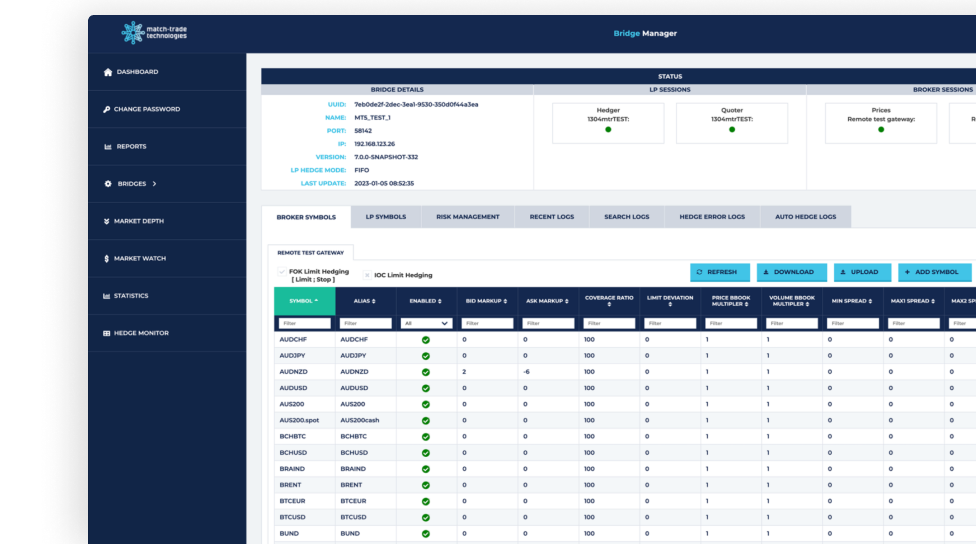Click the Hedge Monitor grid icon

point(106,334)
